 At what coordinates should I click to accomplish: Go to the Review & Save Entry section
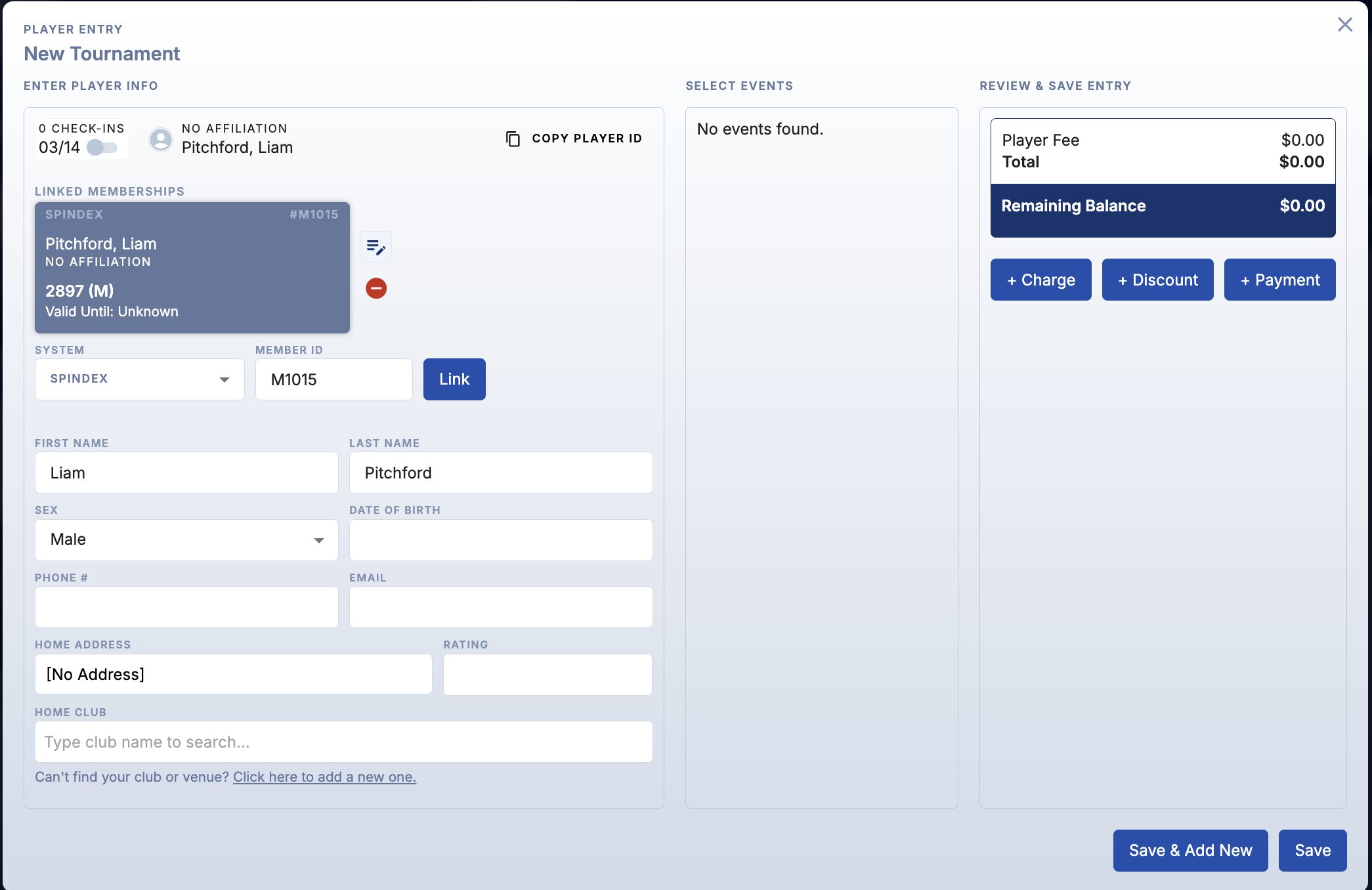click(x=1054, y=85)
